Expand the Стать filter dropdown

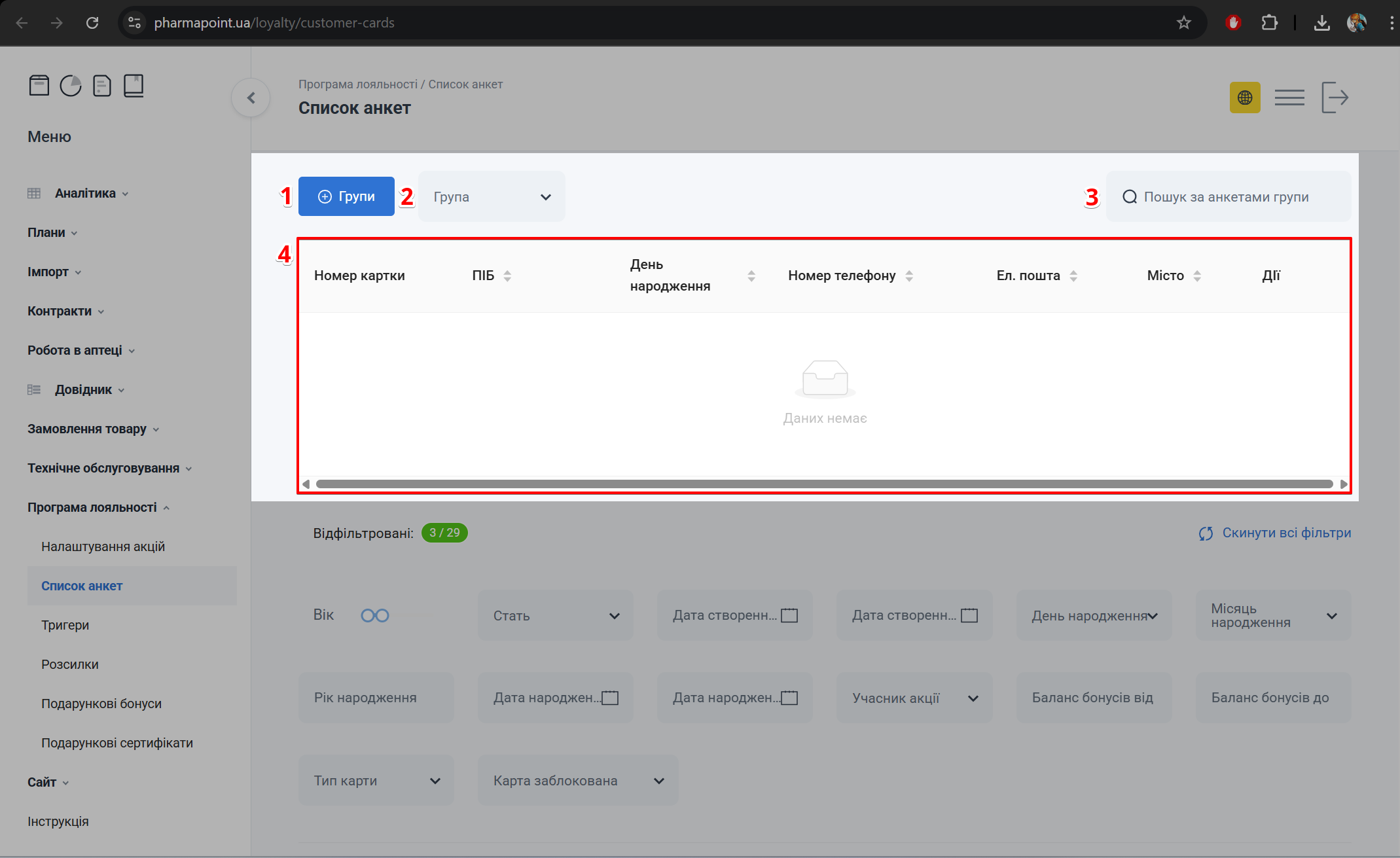tap(555, 616)
